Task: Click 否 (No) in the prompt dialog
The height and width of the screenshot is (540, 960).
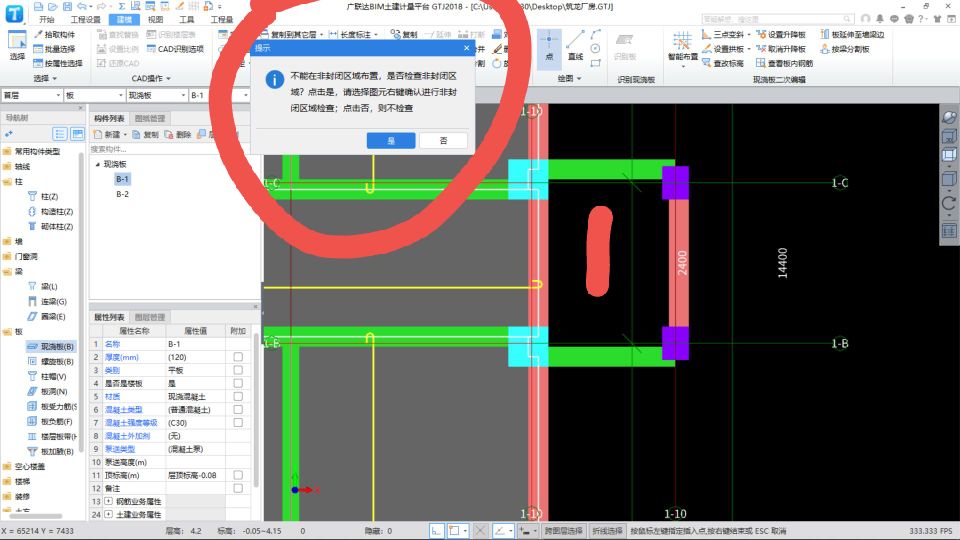Action: tap(443, 141)
